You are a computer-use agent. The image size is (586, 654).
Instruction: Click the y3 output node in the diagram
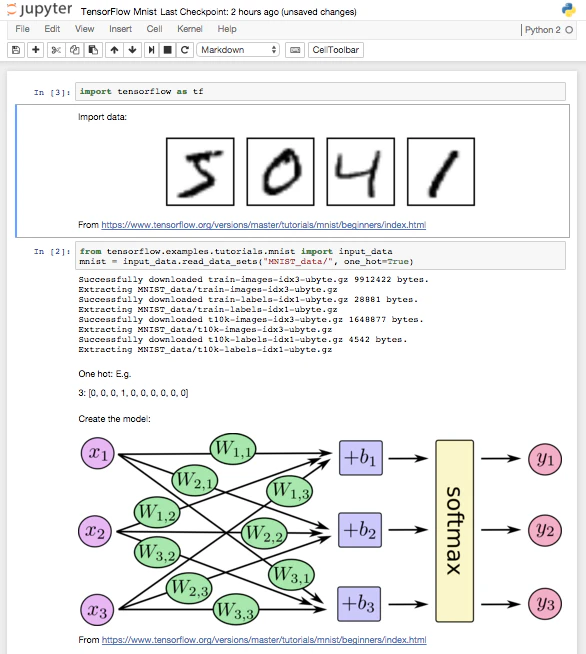[545, 604]
